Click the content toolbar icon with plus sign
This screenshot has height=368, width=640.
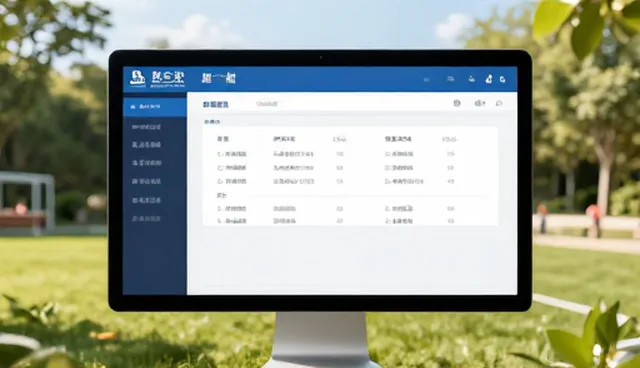point(480,103)
